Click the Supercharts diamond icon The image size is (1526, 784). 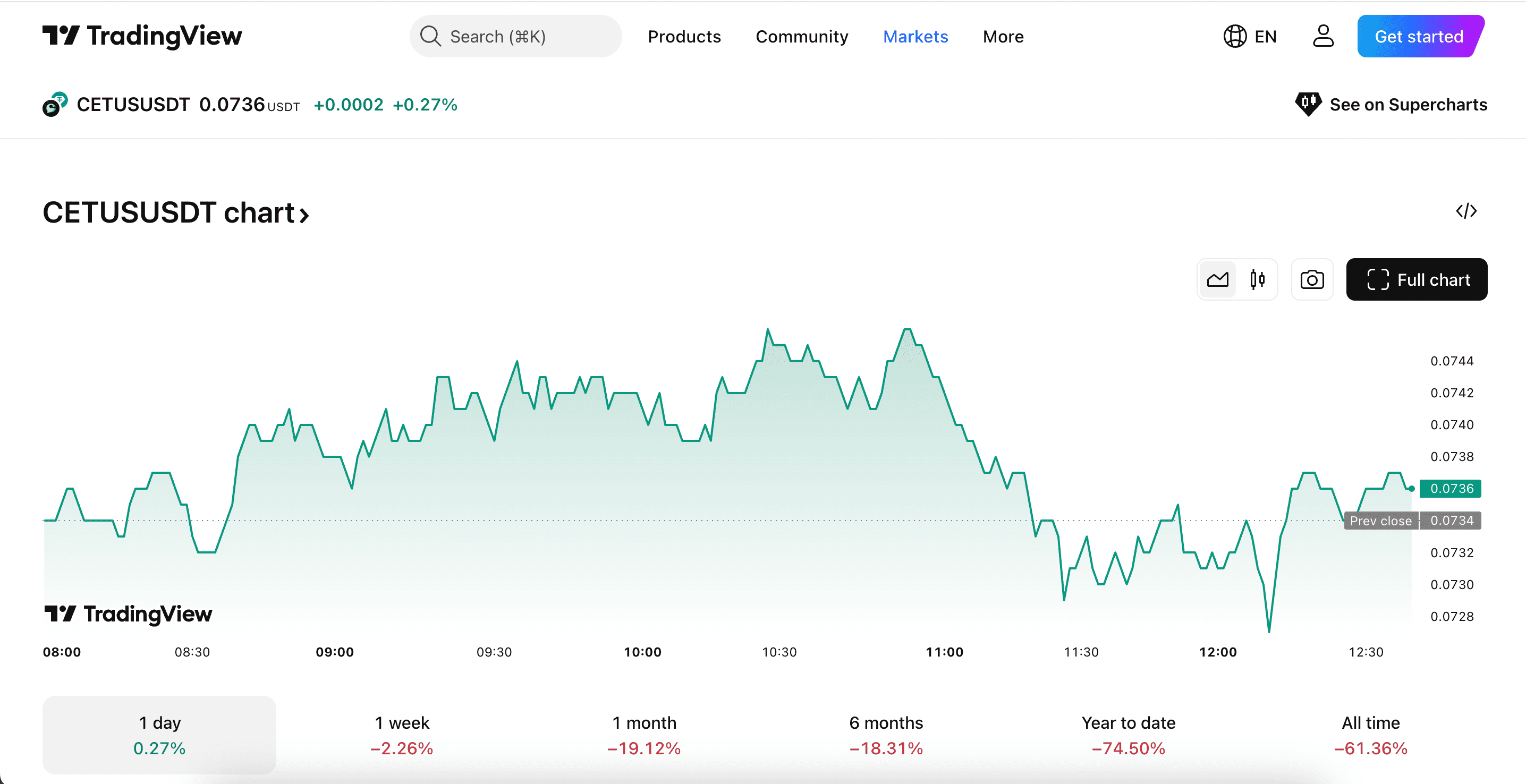click(x=1308, y=104)
